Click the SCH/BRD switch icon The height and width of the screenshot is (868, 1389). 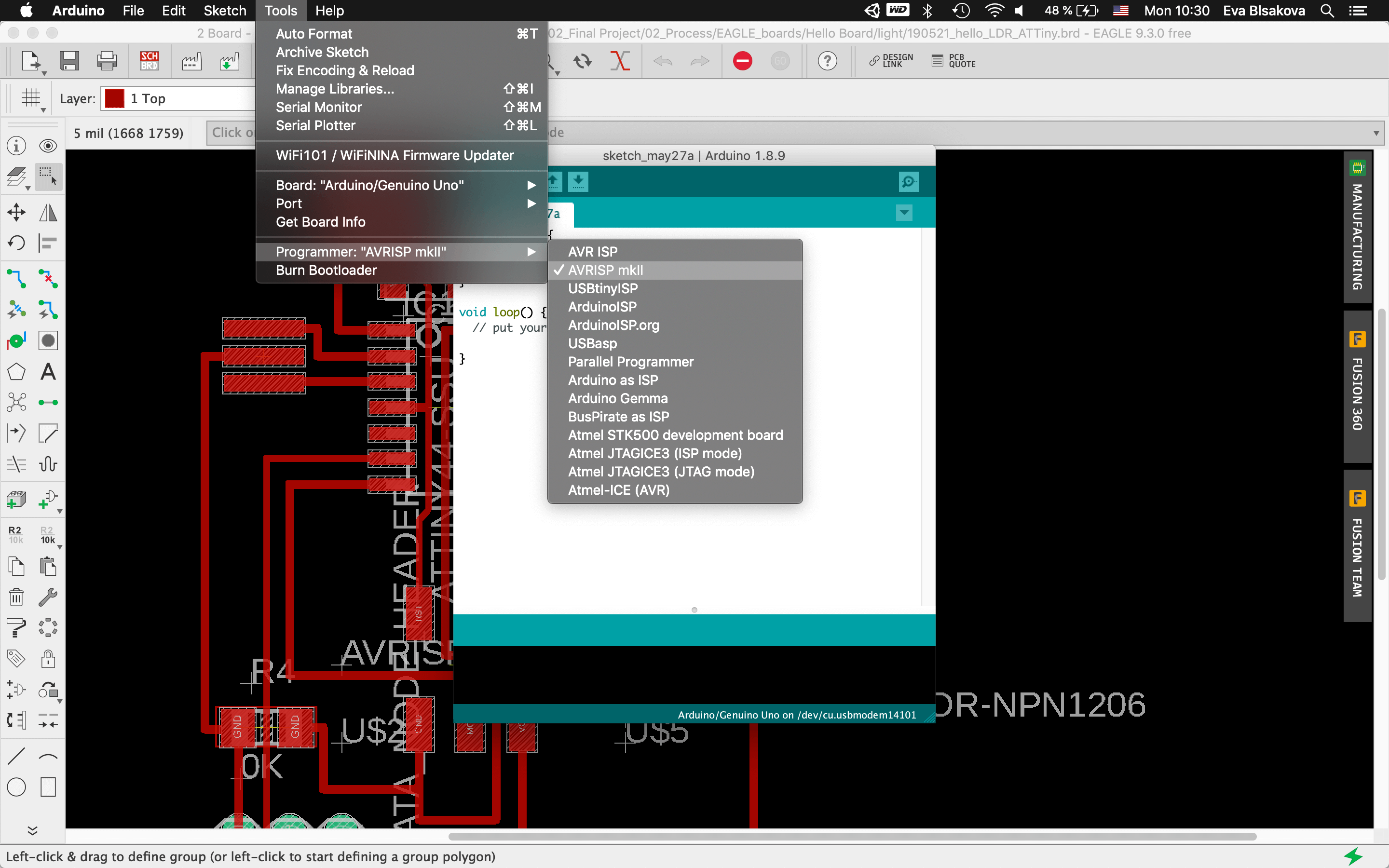pyautogui.click(x=149, y=60)
